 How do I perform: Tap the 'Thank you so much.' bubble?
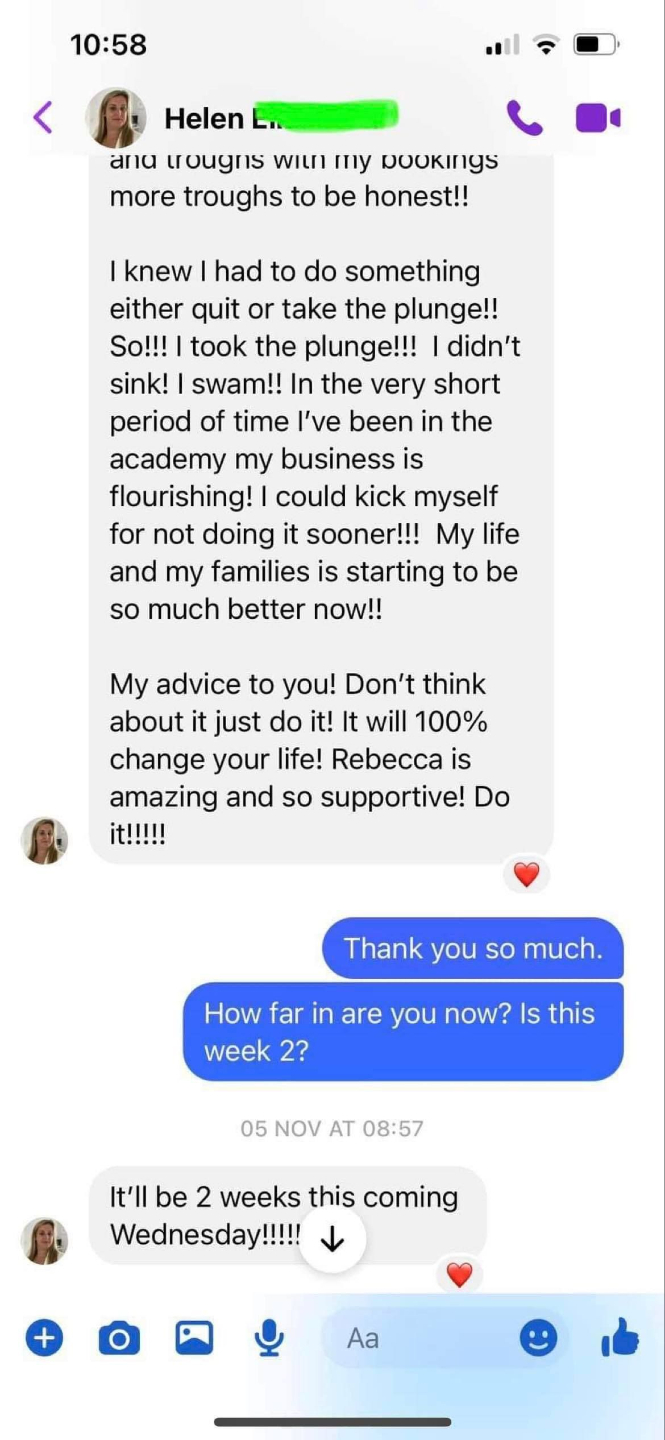pos(473,948)
